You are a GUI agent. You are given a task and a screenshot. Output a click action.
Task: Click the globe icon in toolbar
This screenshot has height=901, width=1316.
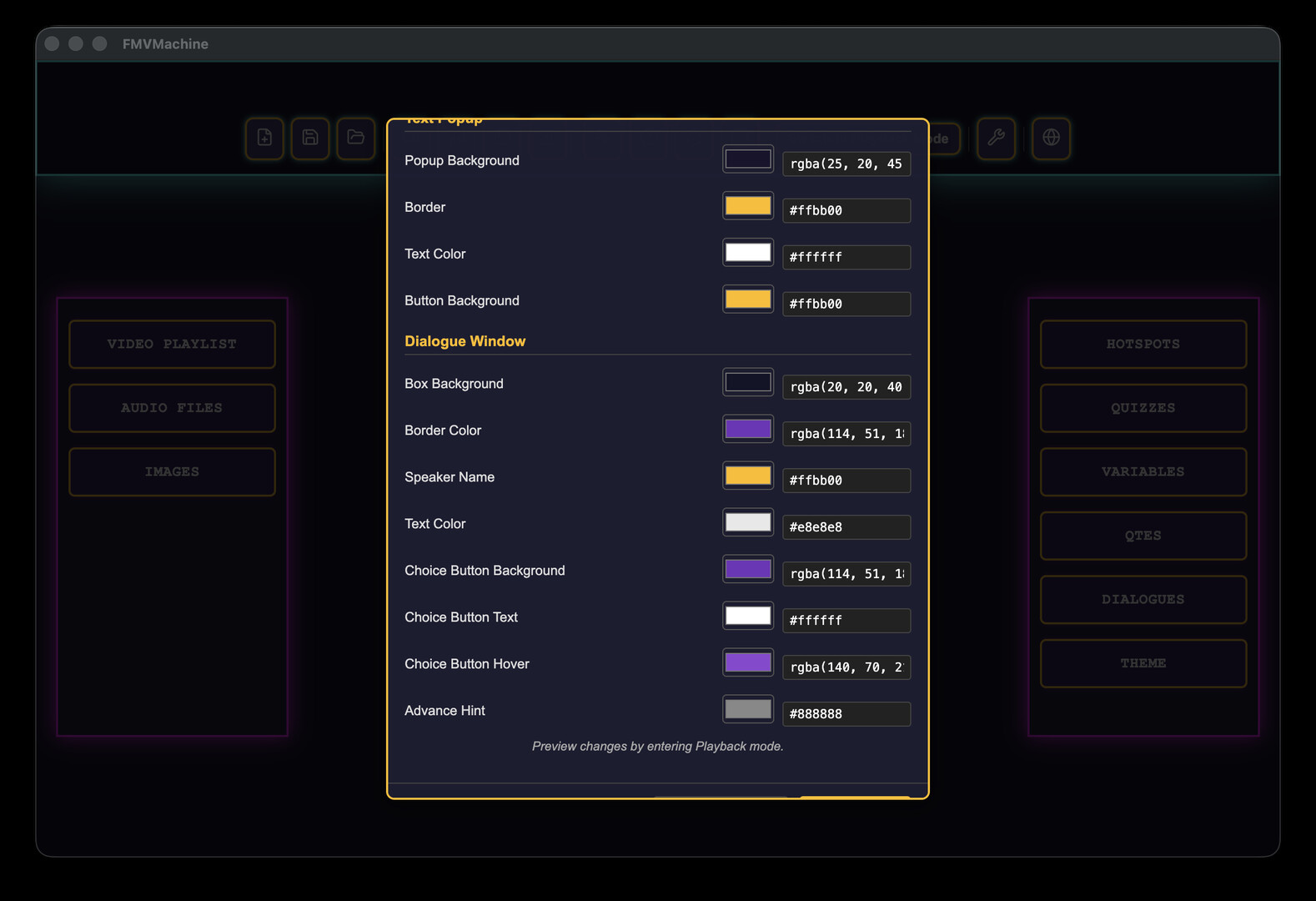click(1051, 138)
